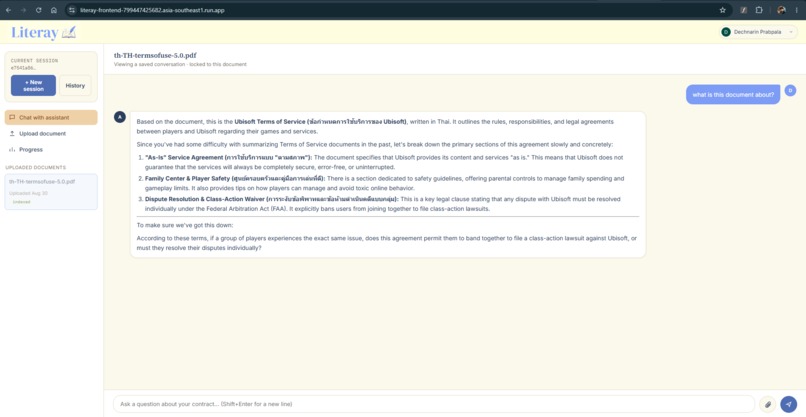
Task: Open the Dechnarin Prabpala account dropdown
Action: click(758, 32)
